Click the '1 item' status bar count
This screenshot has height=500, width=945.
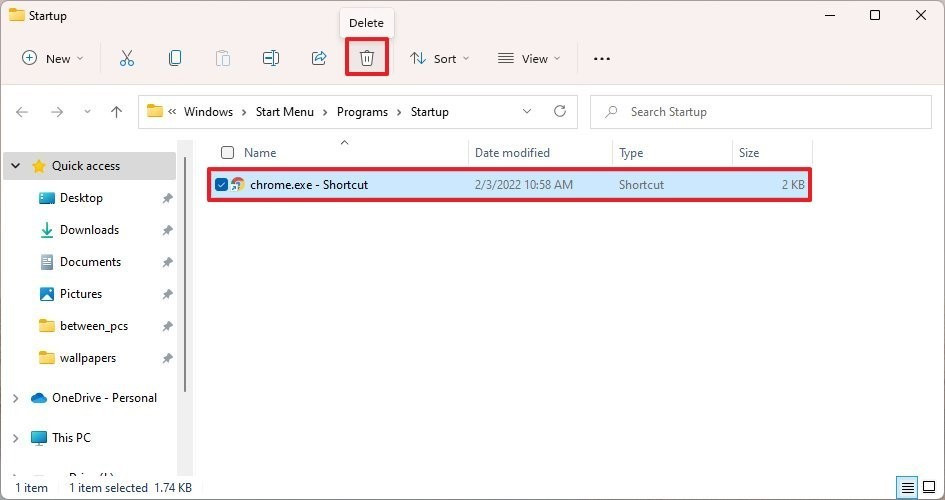31,487
